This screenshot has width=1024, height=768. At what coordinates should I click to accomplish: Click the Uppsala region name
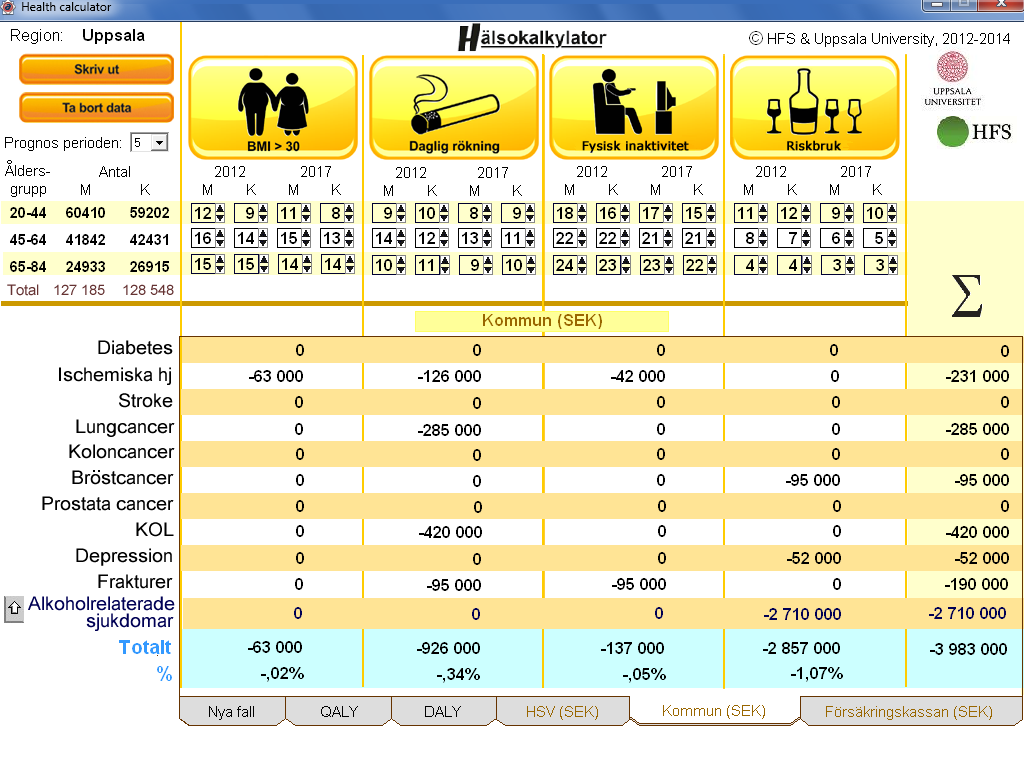pyautogui.click(x=113, y=35)
